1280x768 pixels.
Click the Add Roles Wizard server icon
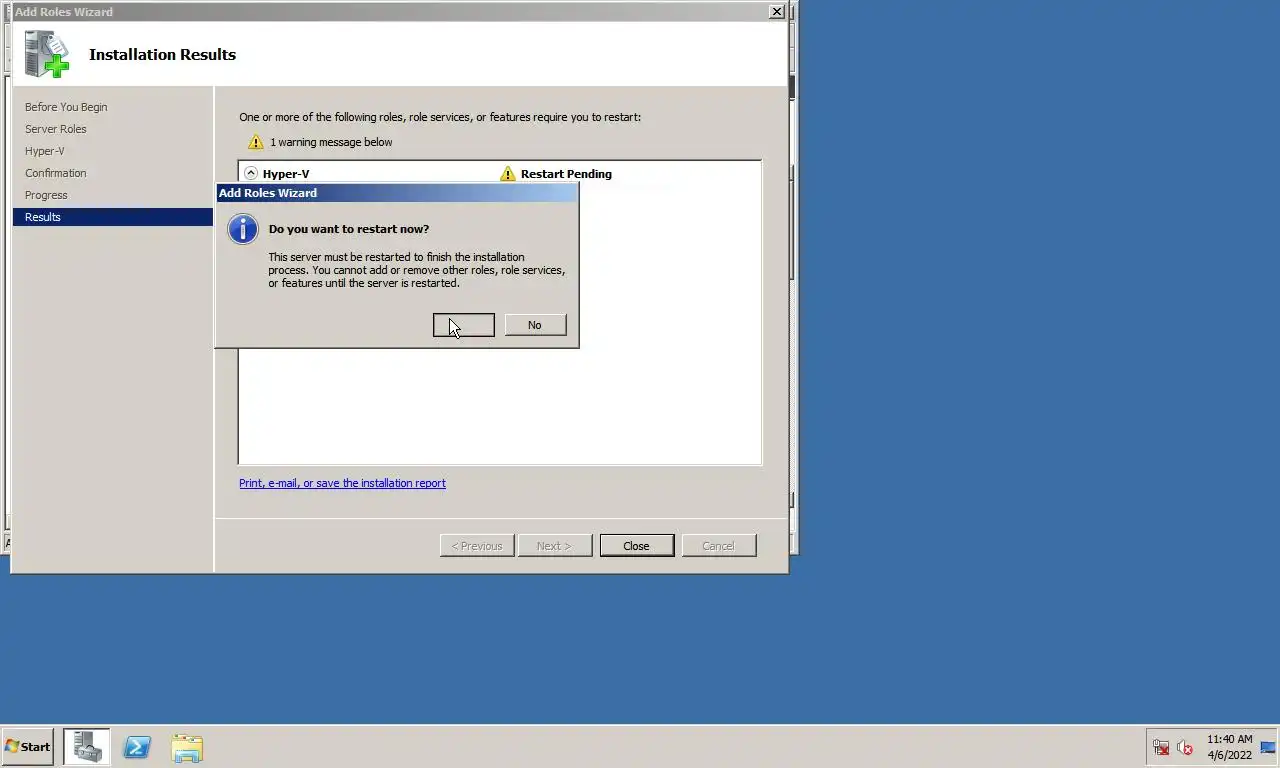[x=47, y=54]
